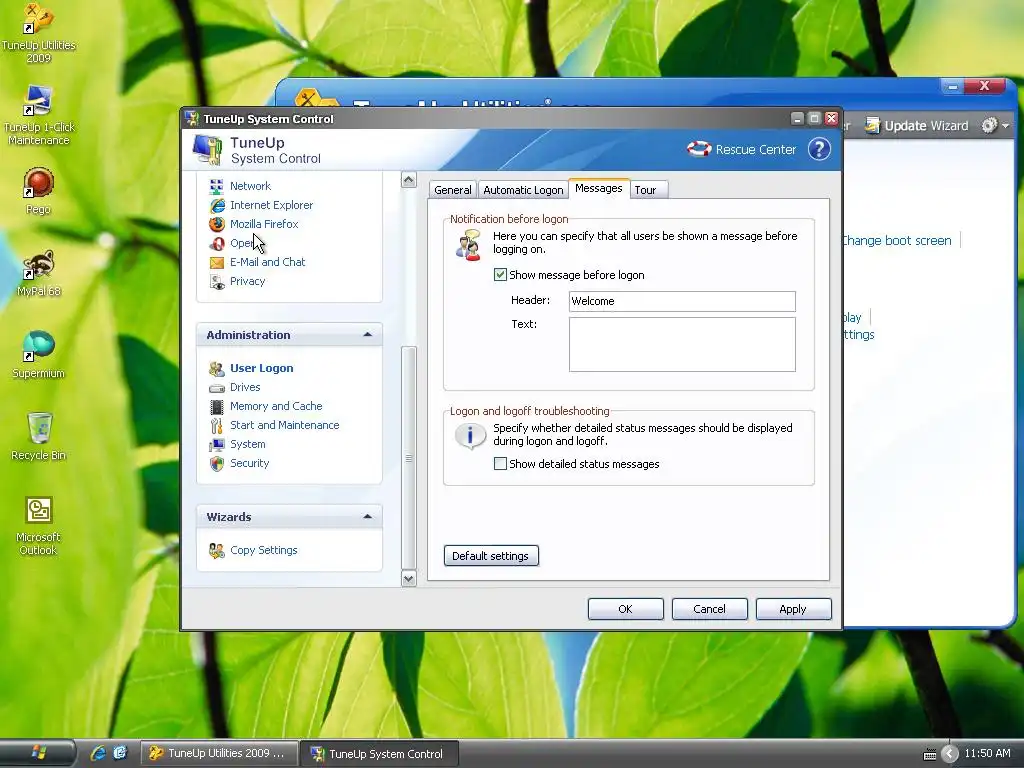Click the MyPal 68 desktop icon
Image resolution: width=1024 pixels, height=768 pixels.
point(38,273)
